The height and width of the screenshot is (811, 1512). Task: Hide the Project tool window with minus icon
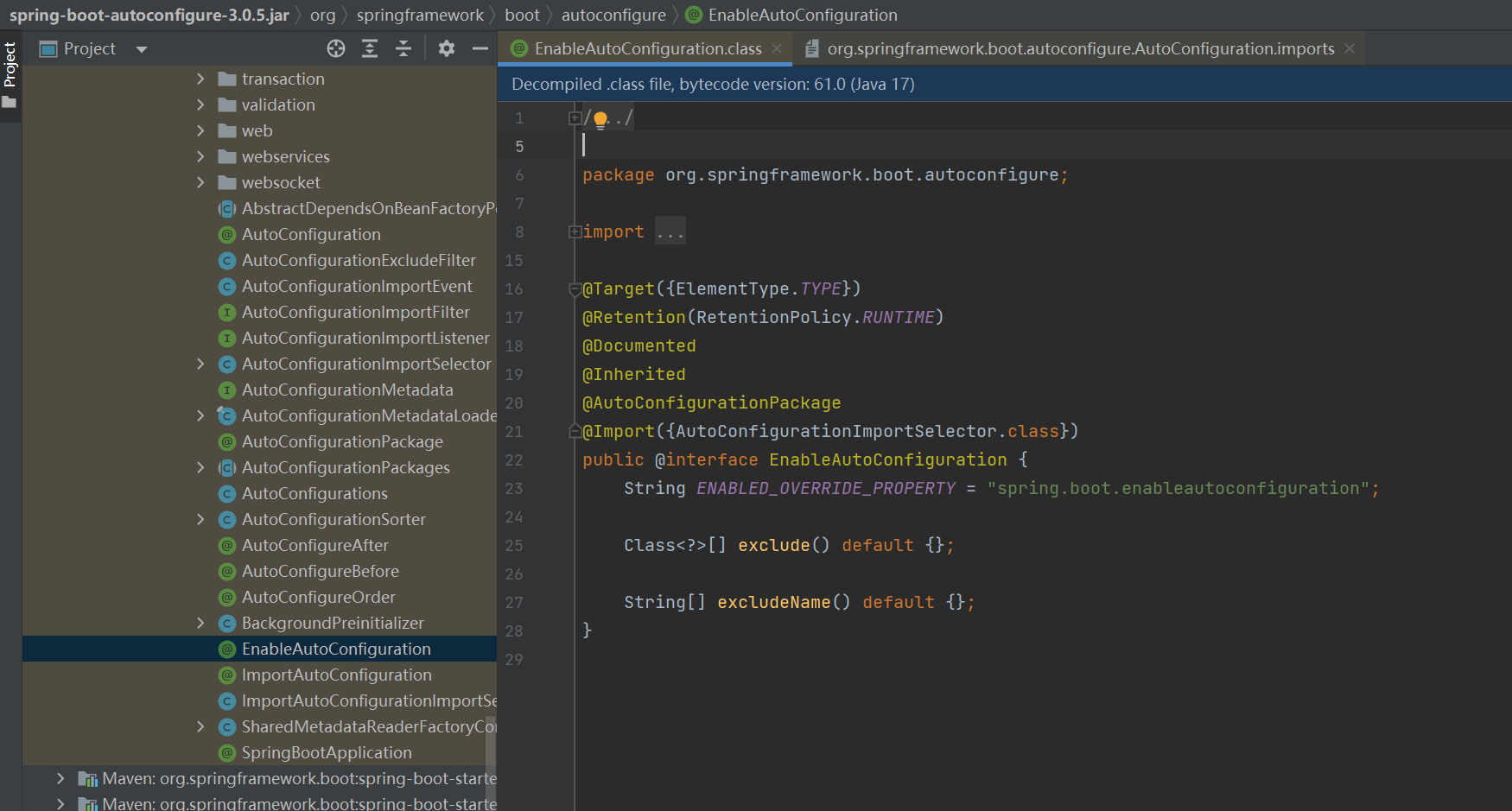click(x=481, y=49)
